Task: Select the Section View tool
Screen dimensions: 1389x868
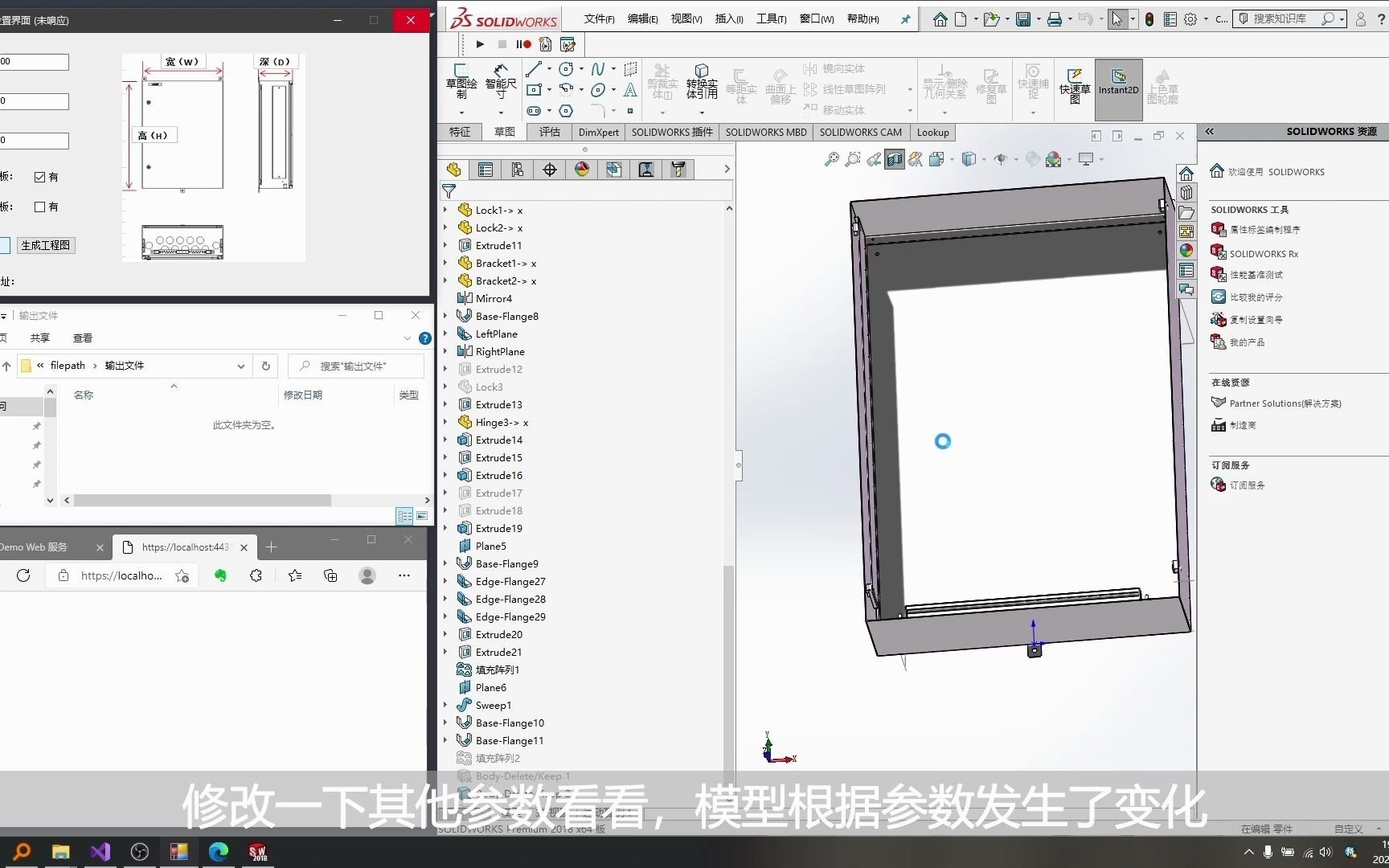Action: 895,158
